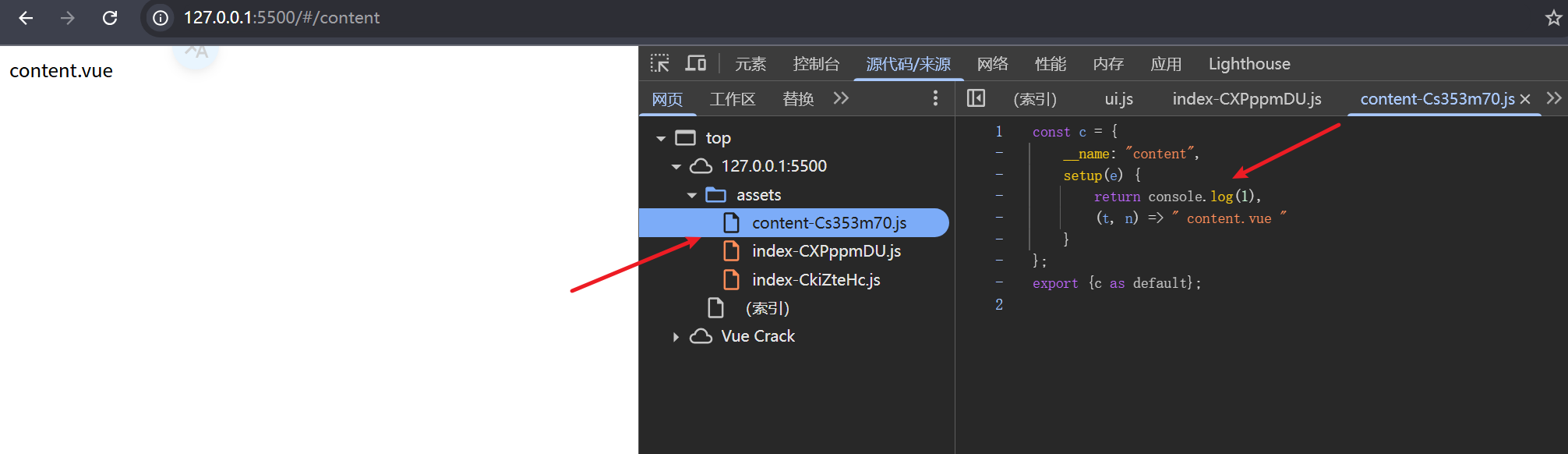This screenshot has width=1568, height=454.
Task: Expand the Vue Crack node
Action: pyautogui.click(x=676, y=337)
